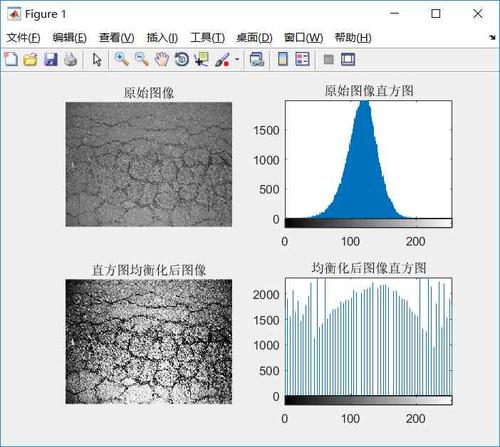
Task: Click the MATLAB logo in title bar
Action: pyautogui.click(x=14, y=14)
